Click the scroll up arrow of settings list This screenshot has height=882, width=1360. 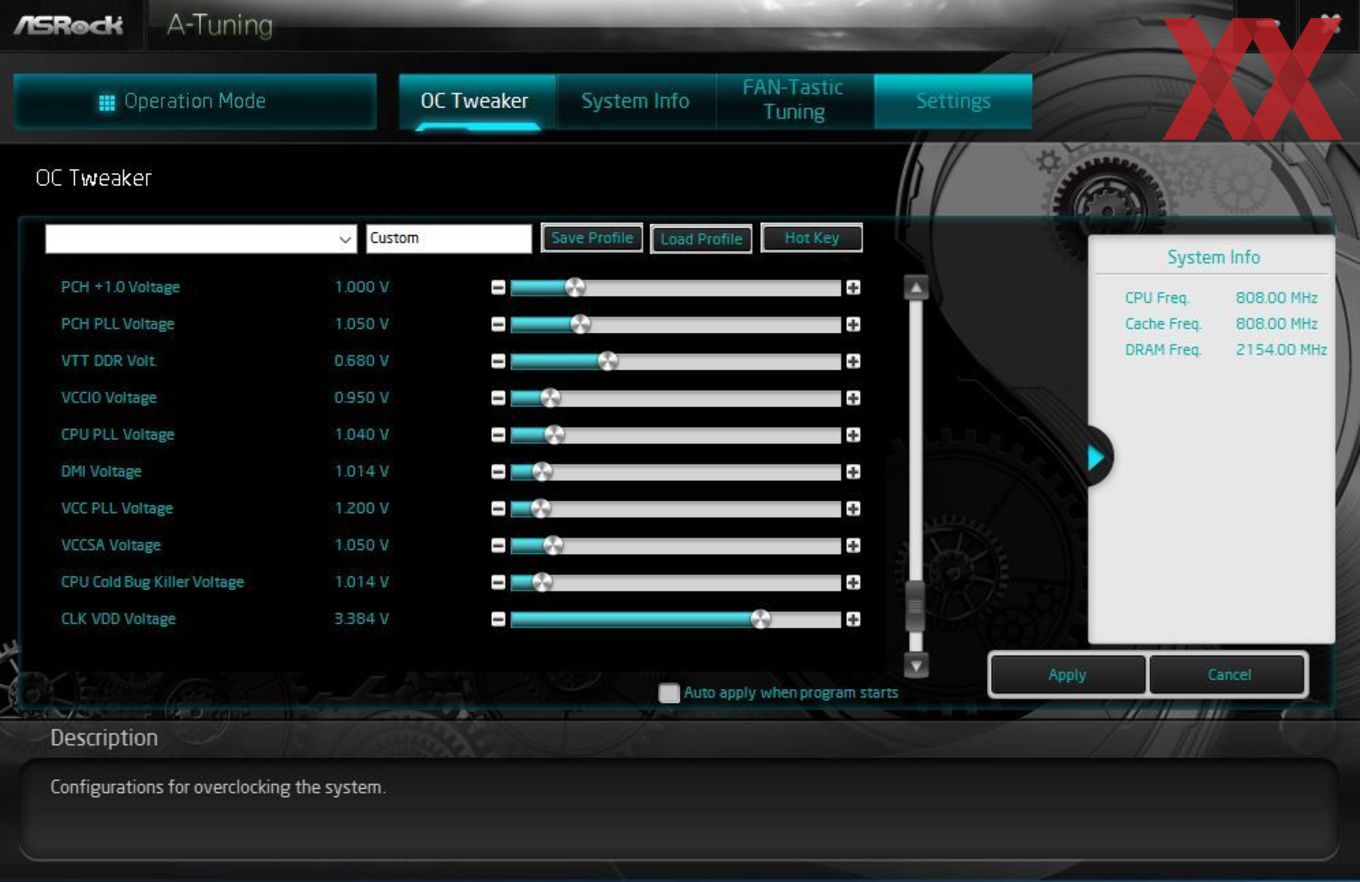coord(916,288)
